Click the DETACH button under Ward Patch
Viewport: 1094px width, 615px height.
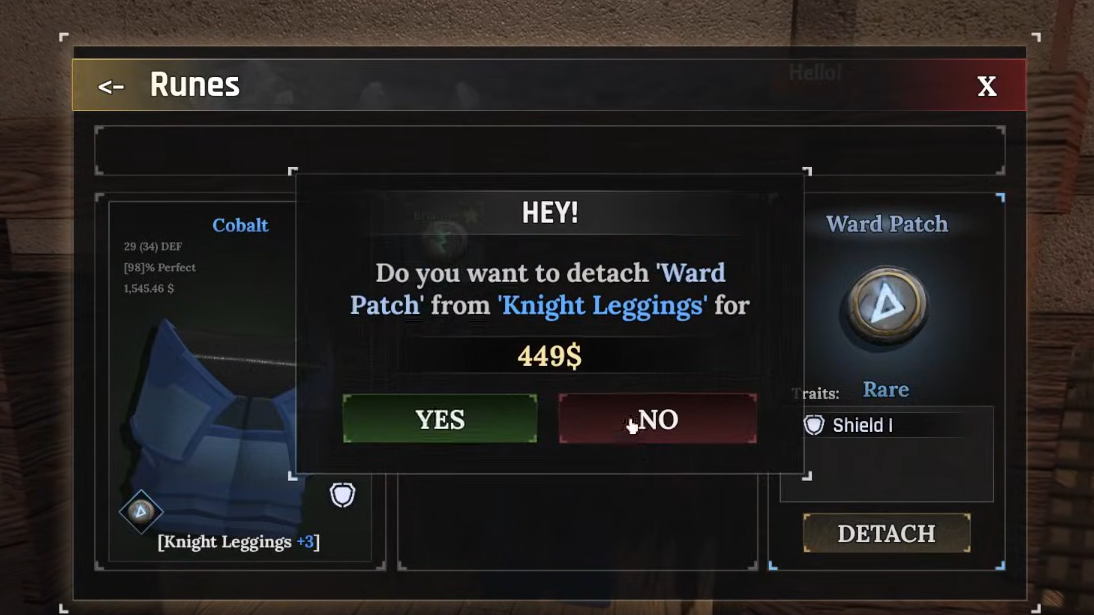tap(886, 533)
